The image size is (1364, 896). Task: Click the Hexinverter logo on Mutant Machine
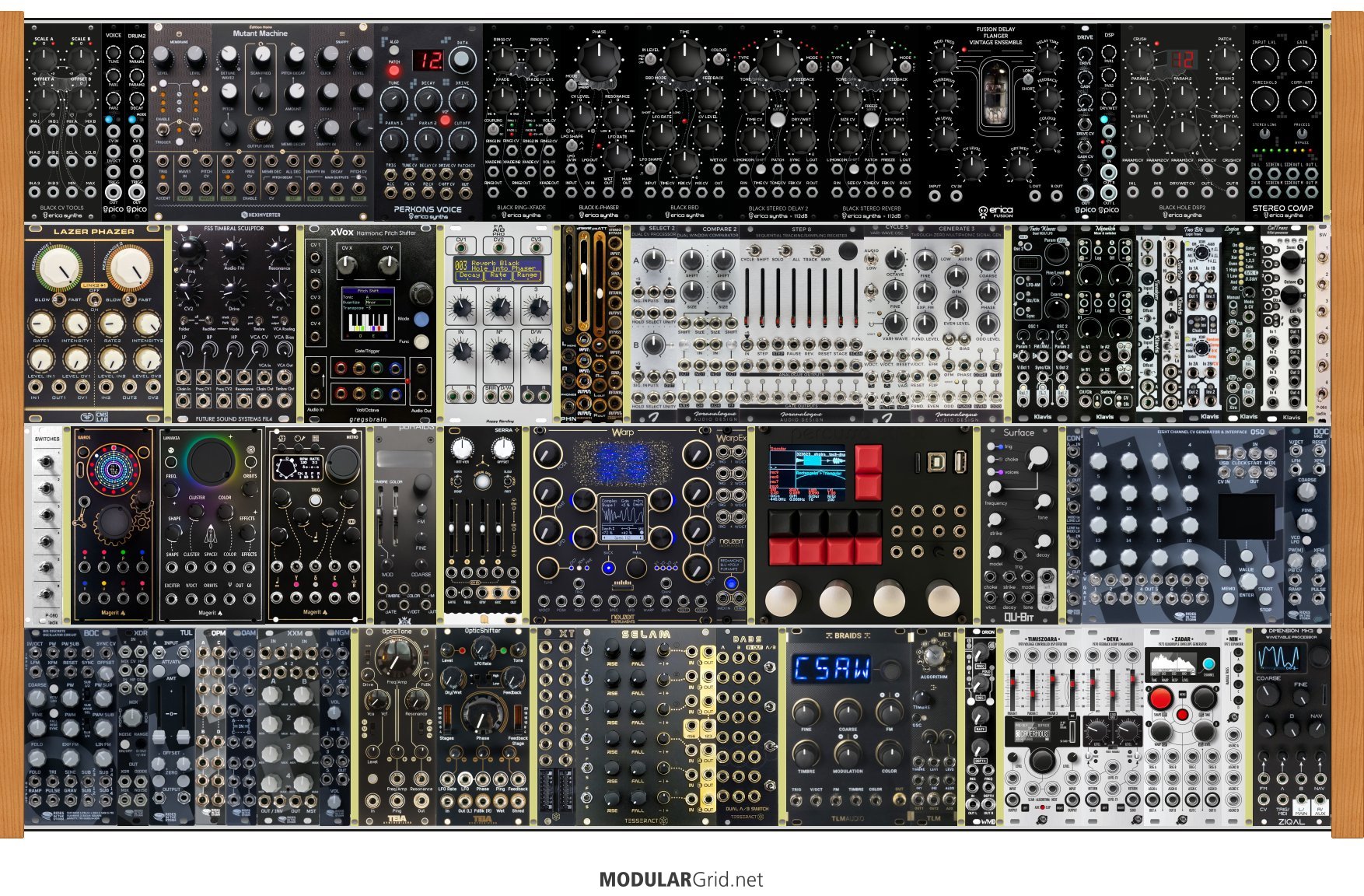click(x=260, y=215)
